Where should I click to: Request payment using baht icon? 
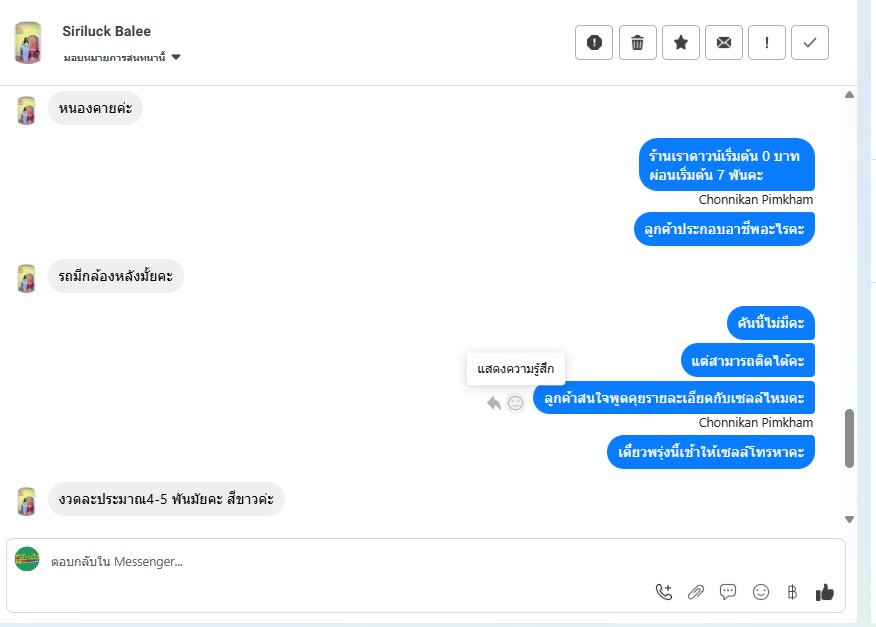[792, 592]
